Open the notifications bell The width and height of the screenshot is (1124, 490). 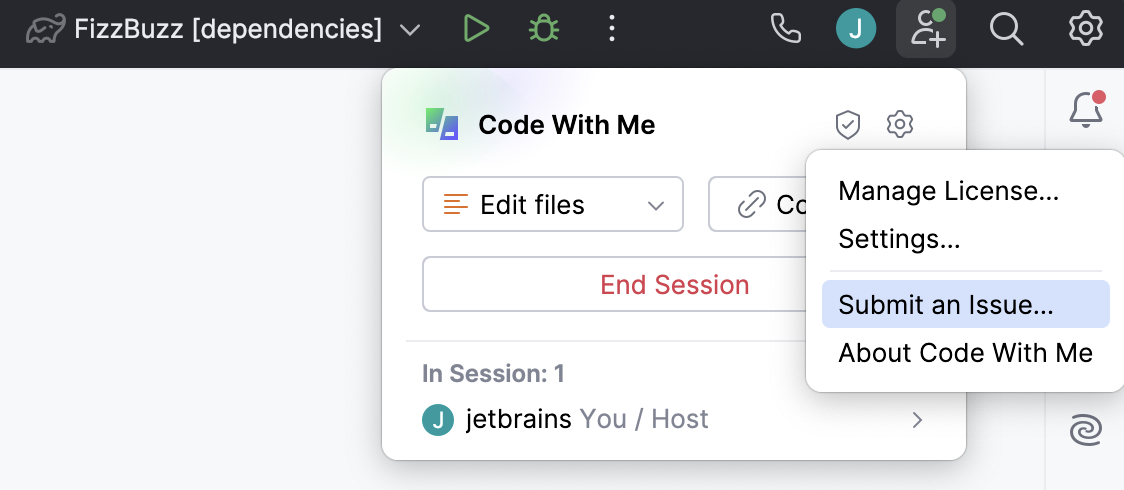click(1085, 111)
